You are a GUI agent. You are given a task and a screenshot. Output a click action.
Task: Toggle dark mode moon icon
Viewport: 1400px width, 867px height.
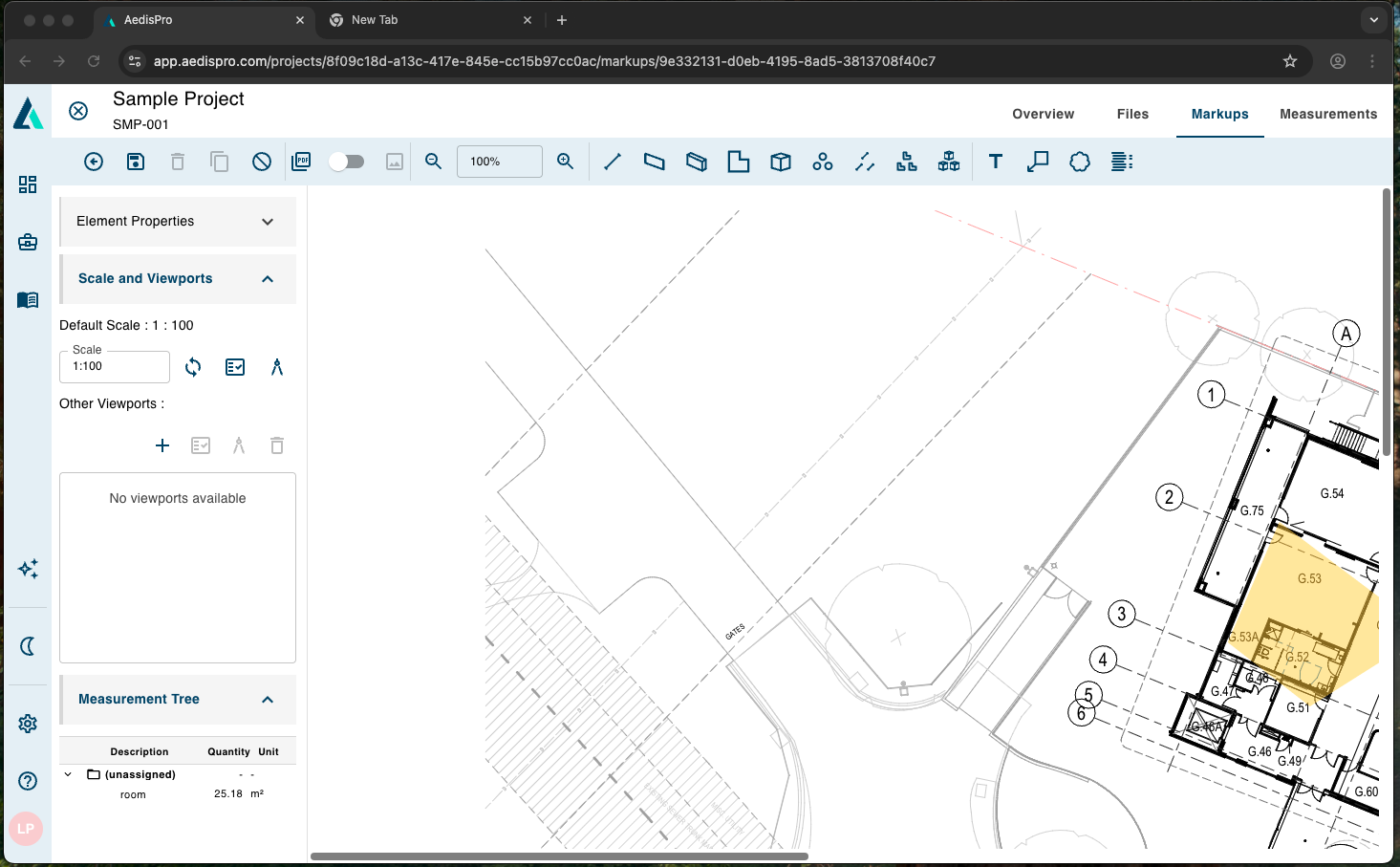[28, 646]
